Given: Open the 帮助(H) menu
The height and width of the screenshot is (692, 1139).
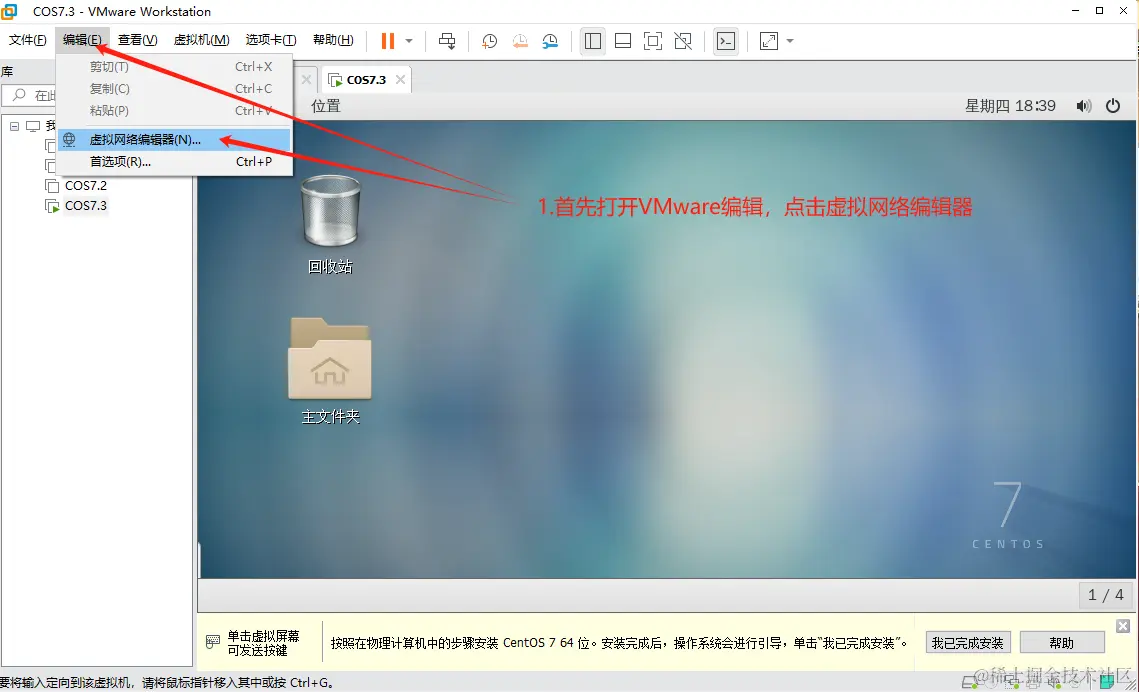Looking at the screenshot, I should pos(333,40).
